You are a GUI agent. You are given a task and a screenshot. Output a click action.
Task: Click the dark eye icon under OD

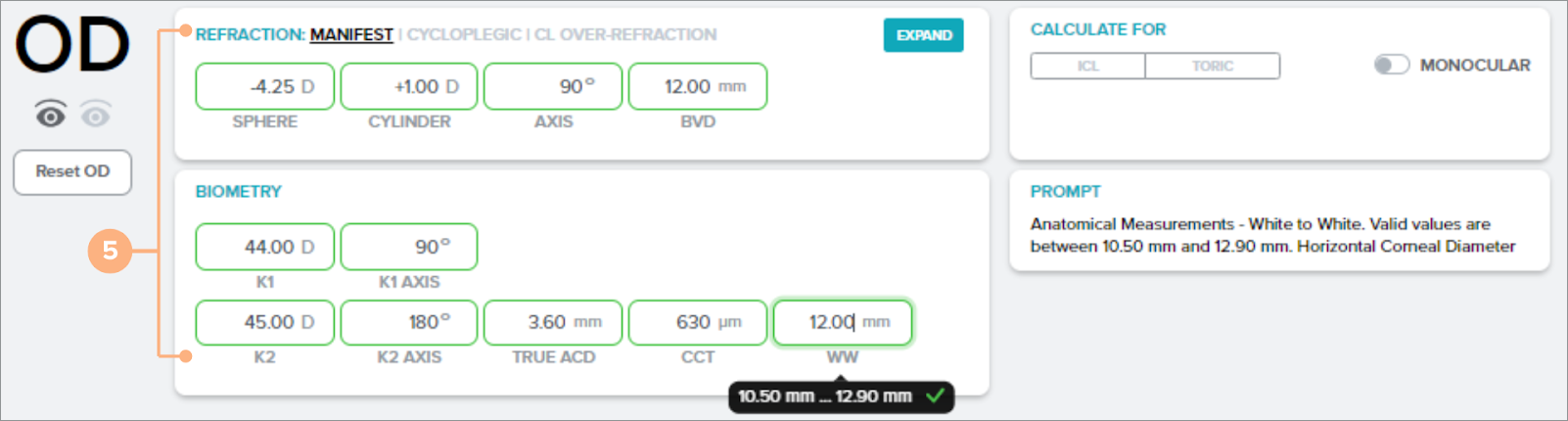coord(51,116)
